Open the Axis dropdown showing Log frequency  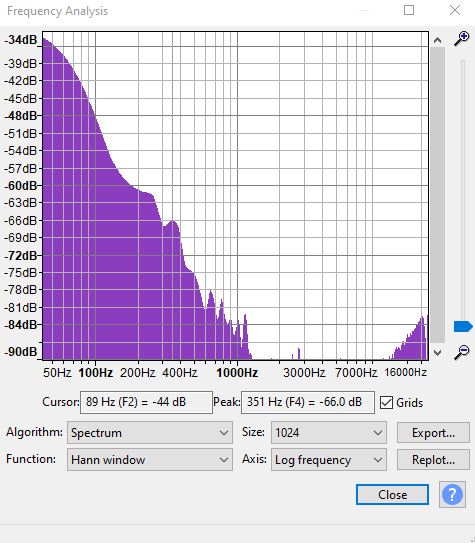tap(329, 460)
